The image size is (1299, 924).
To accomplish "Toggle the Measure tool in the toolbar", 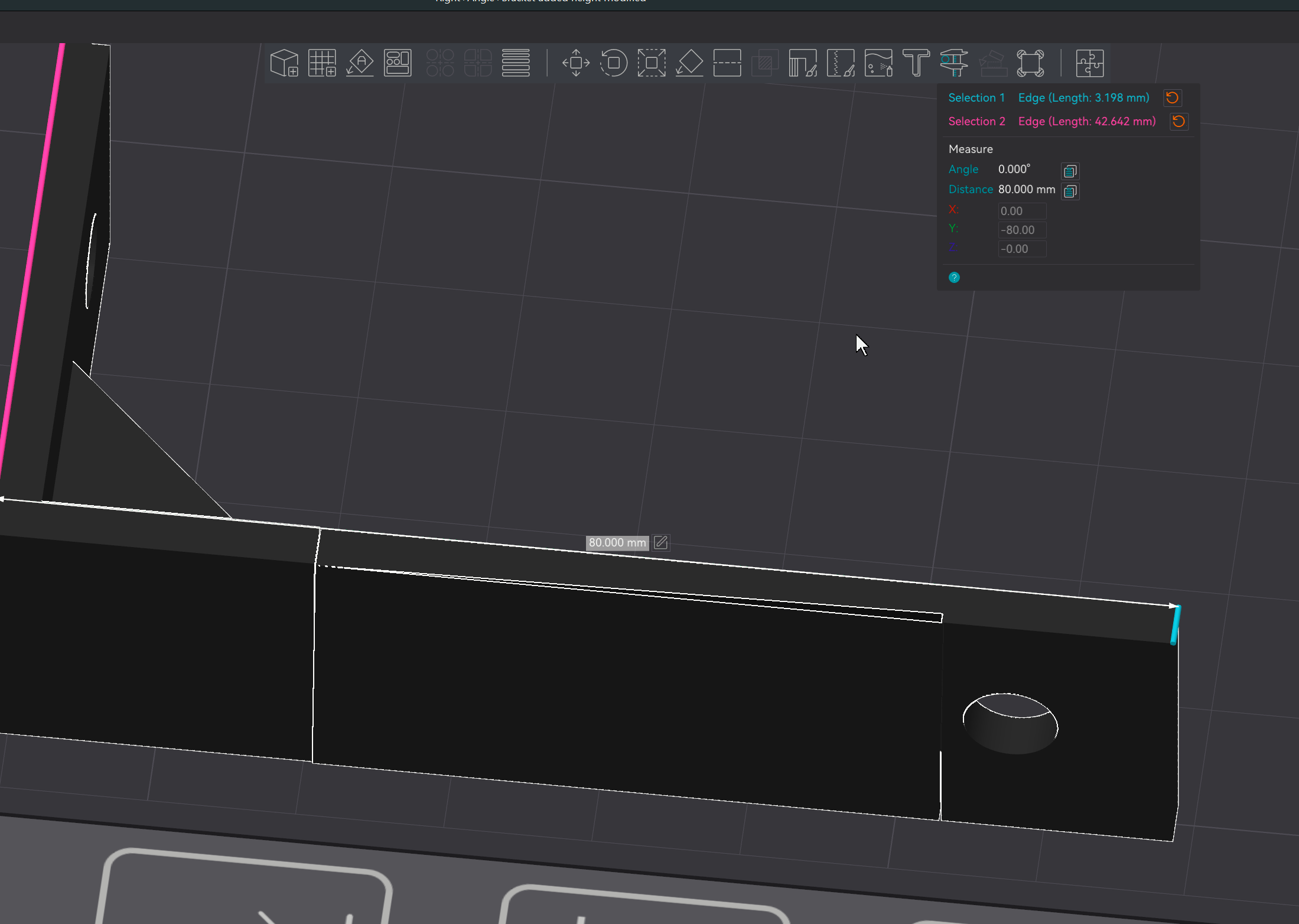I will [954, 63].
